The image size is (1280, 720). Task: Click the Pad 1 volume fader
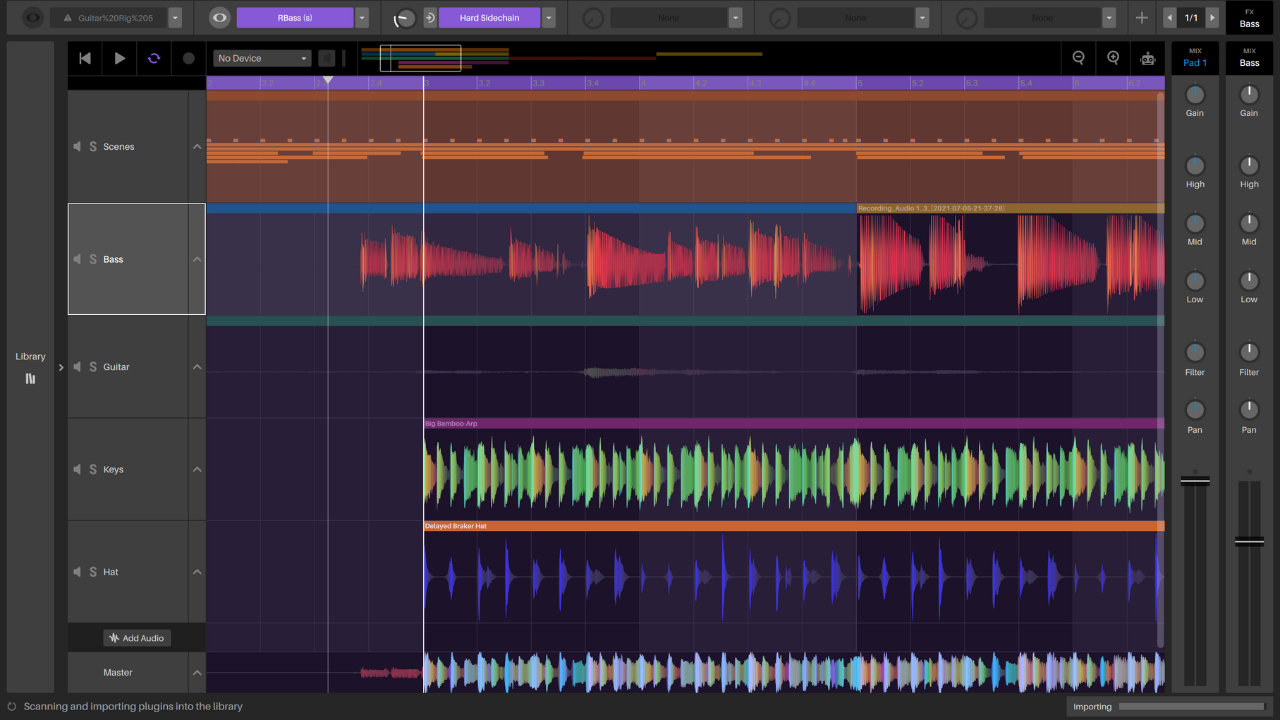[1195, 481]
